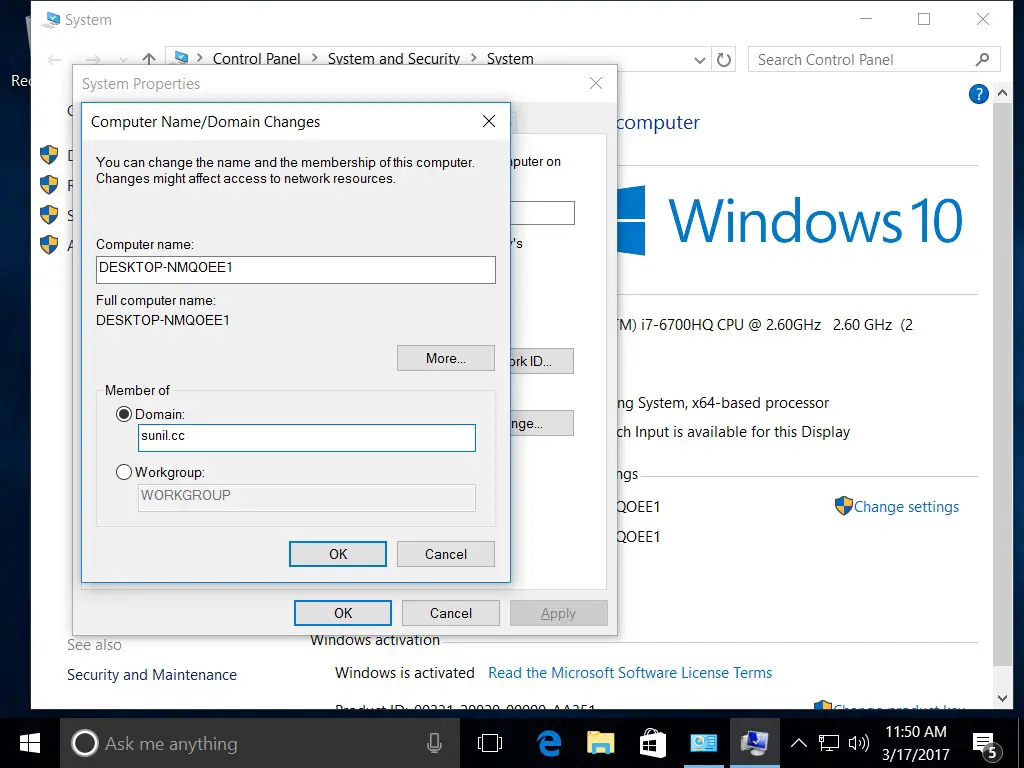
Task: Open Change settings link in System window
Action: point(906,507)
